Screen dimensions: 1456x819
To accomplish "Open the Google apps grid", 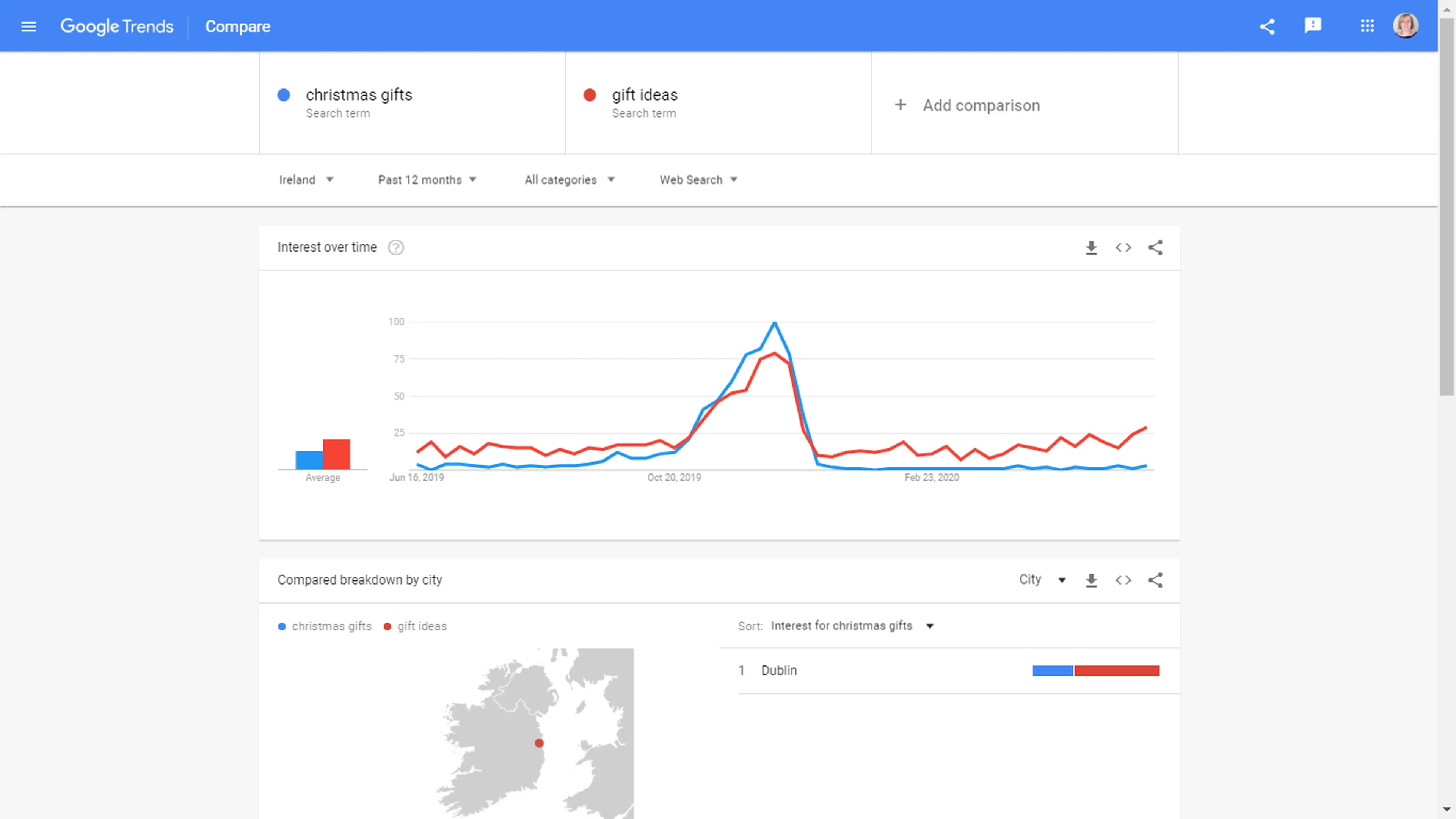I will click(x=1367, y=26).
